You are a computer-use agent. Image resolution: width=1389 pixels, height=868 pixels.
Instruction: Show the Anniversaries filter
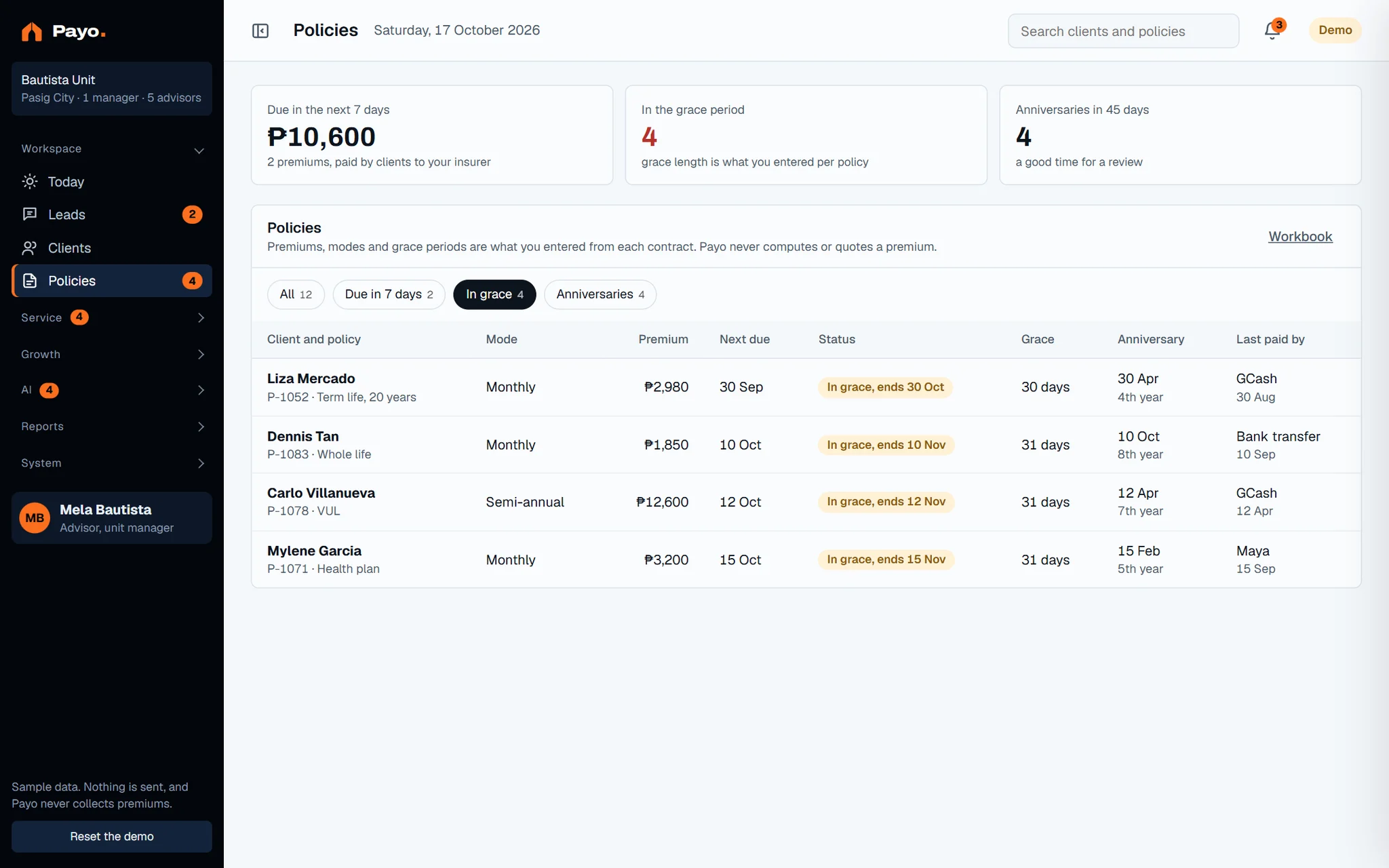click(x=600, y=294)
